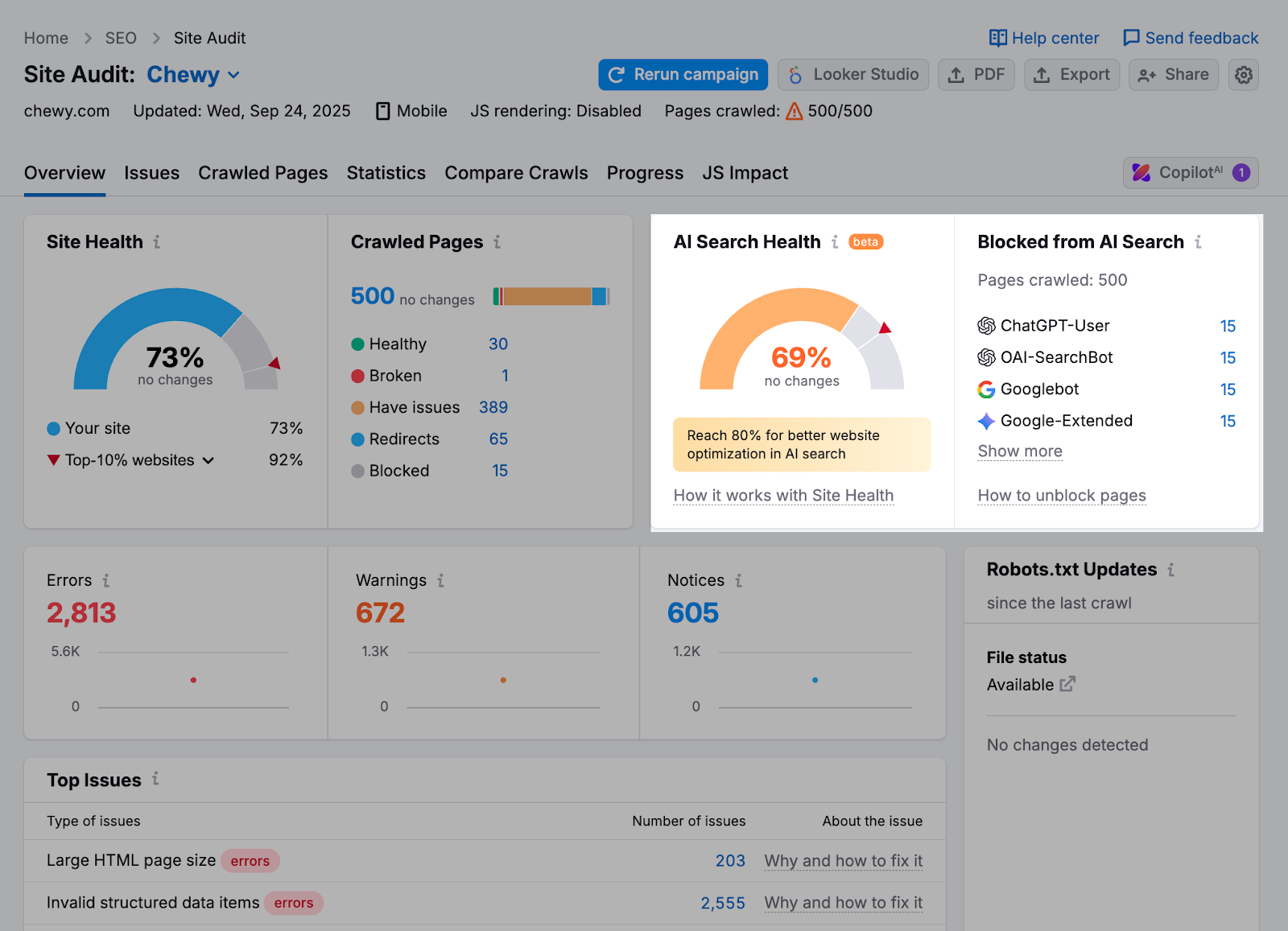The height and width of the screenshot is (931, 1288).
Task: Click the OpenAI icon beside ChatGPT-User
Action: tap(985, 326)
